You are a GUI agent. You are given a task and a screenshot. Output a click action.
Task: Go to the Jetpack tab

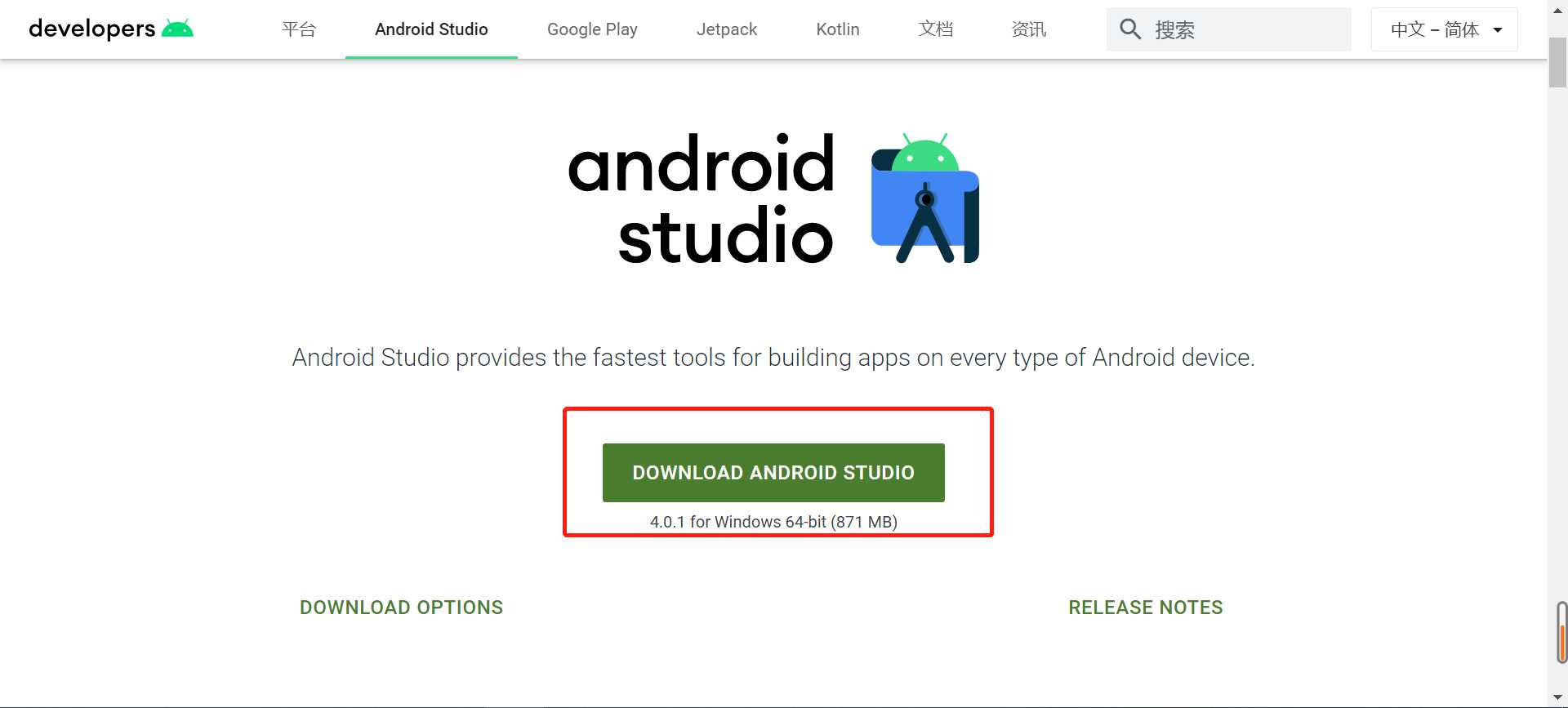tap(727, 29)
